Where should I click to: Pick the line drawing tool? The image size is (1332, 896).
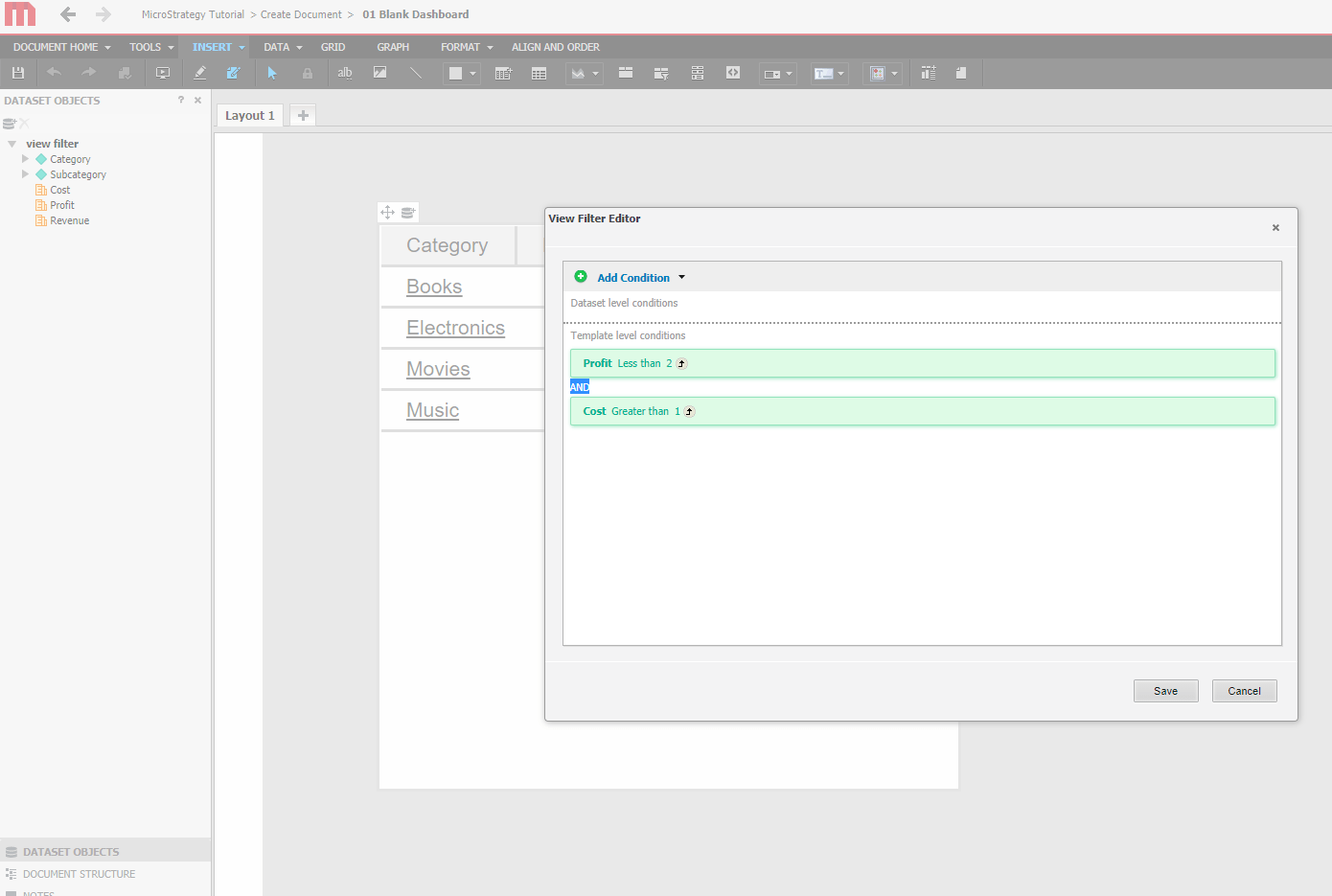click(416, 73)
